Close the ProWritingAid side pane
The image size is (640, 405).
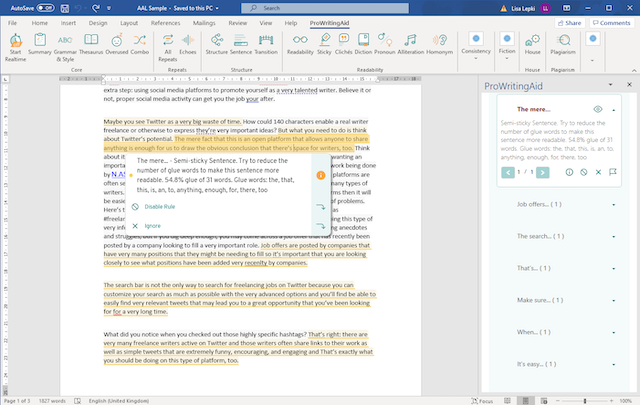[629, 85]
